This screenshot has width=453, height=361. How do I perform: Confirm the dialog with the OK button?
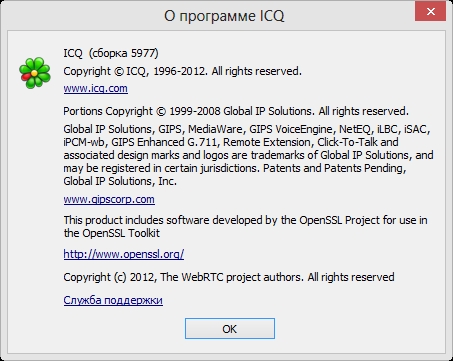pos(230,329)
